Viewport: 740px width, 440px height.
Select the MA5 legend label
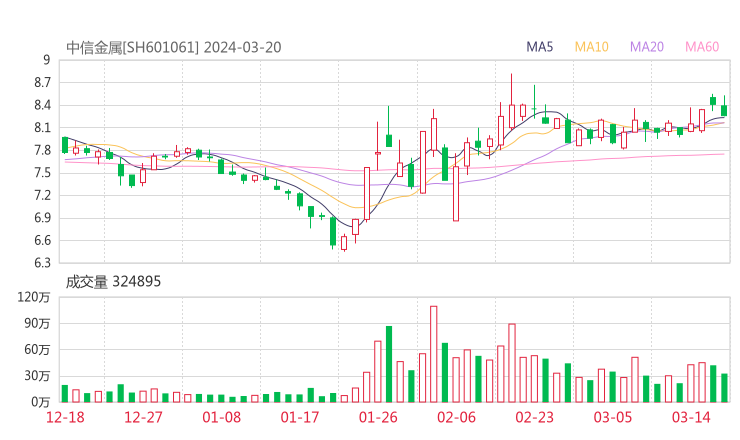pos(539,47)
